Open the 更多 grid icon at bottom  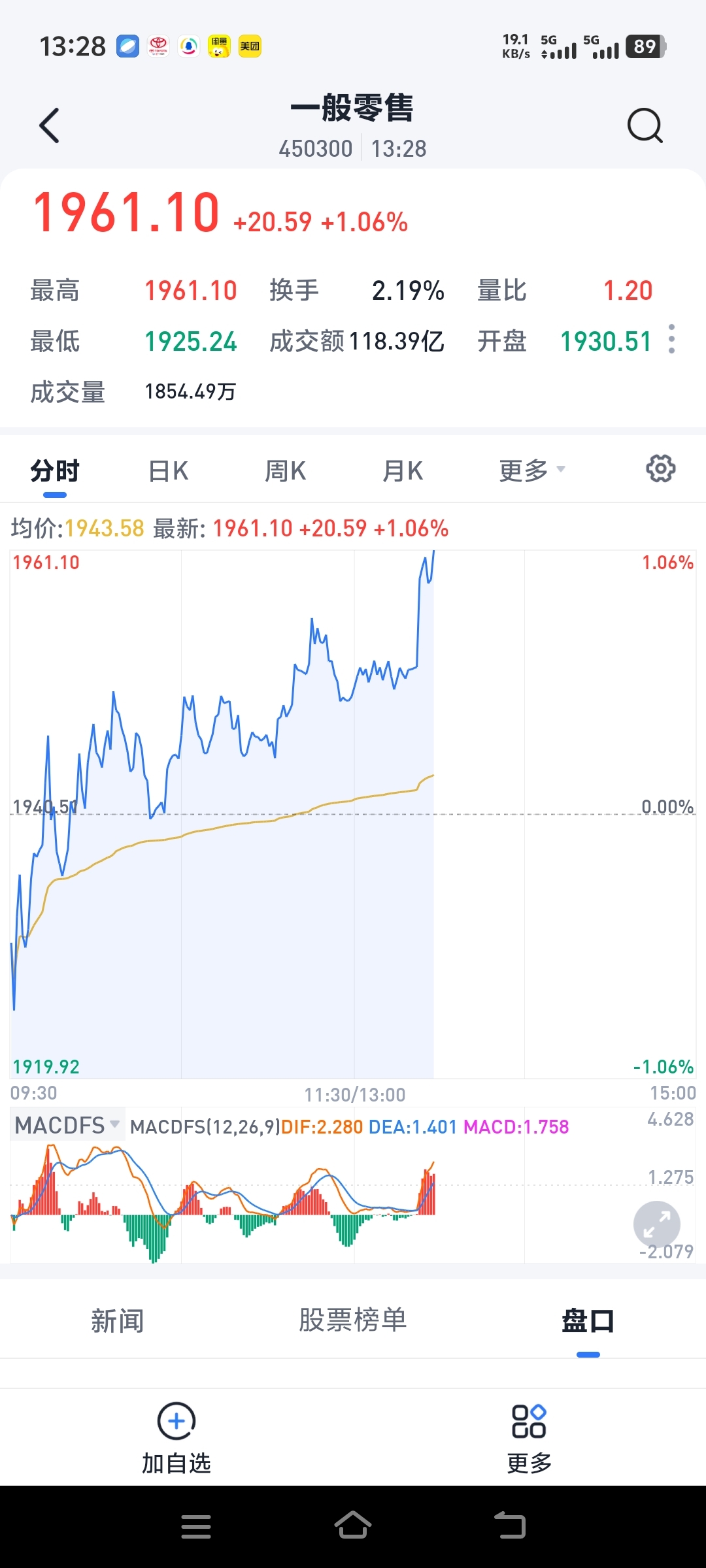pyautogui.click(x=529, y=1422)
